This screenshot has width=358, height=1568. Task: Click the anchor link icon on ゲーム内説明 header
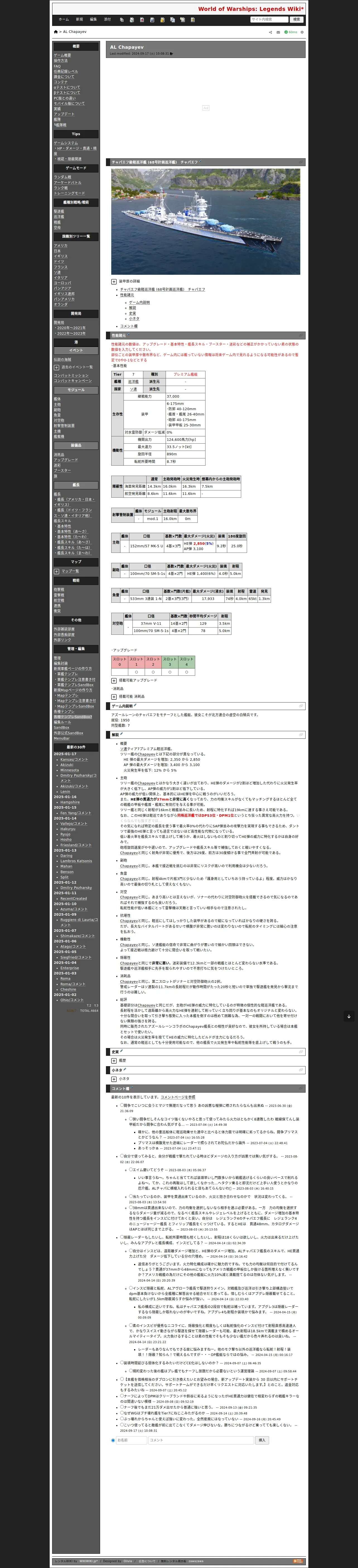(x=301, y=706)
